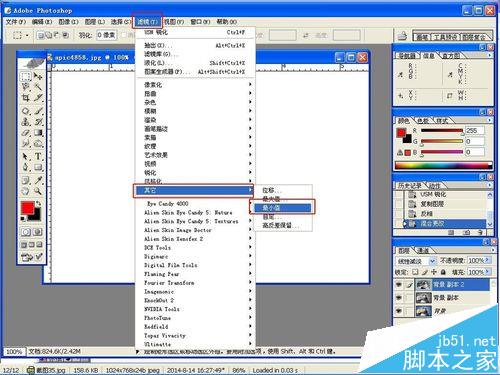
Task: Select the Clone Stamp tool
Action: (x=26, y=122)
